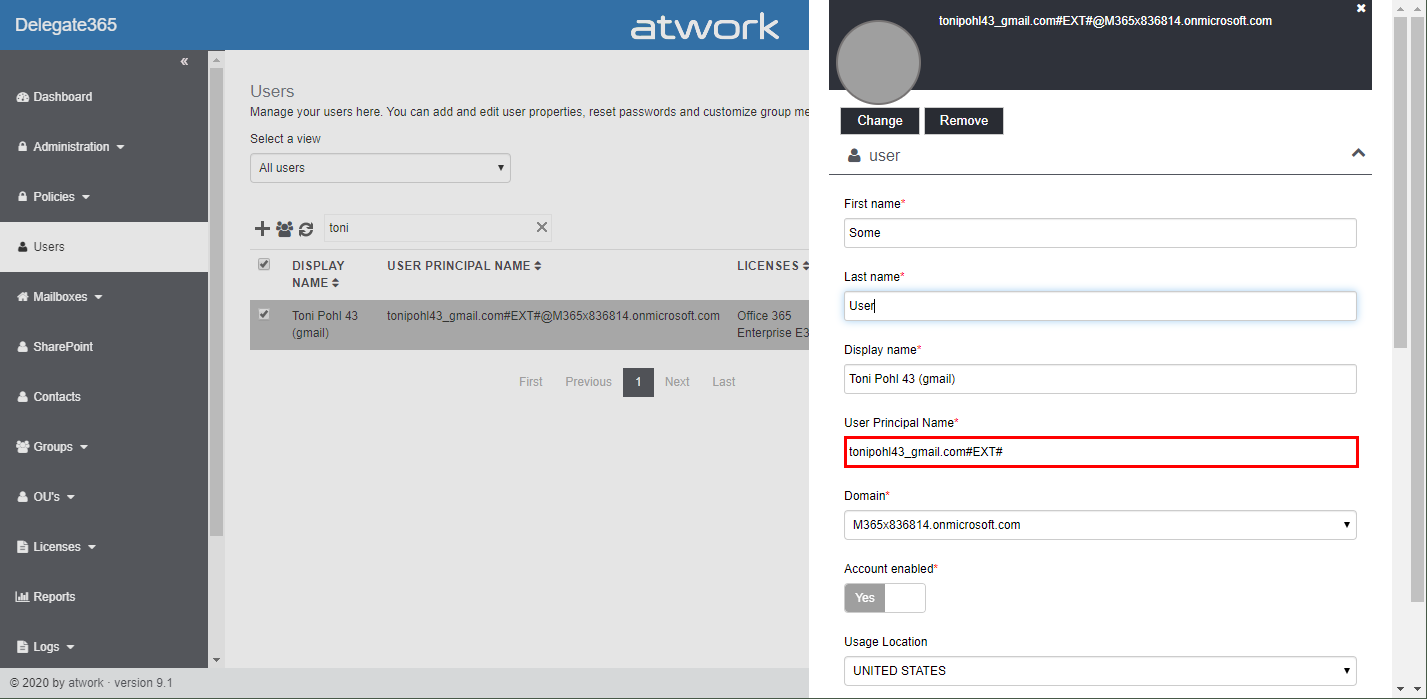Click the sidebar vertical scrollbar
Screen dimensions: 1427x699
tap(217, 303)
